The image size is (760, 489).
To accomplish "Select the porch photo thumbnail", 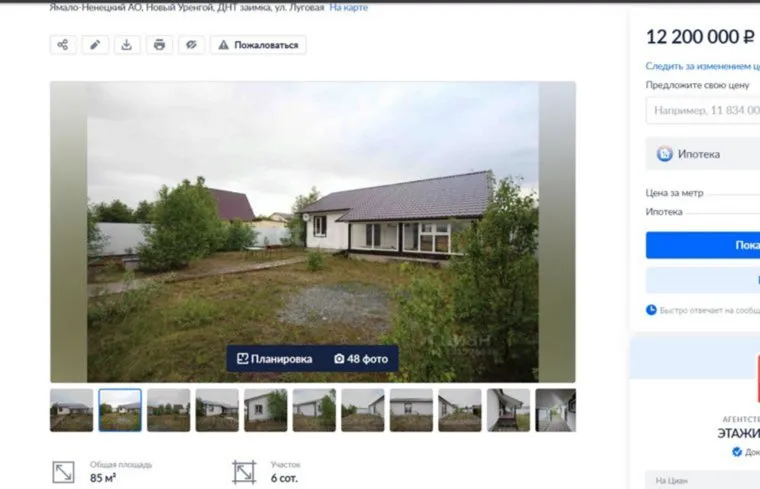I will click(x=508, y=410).
